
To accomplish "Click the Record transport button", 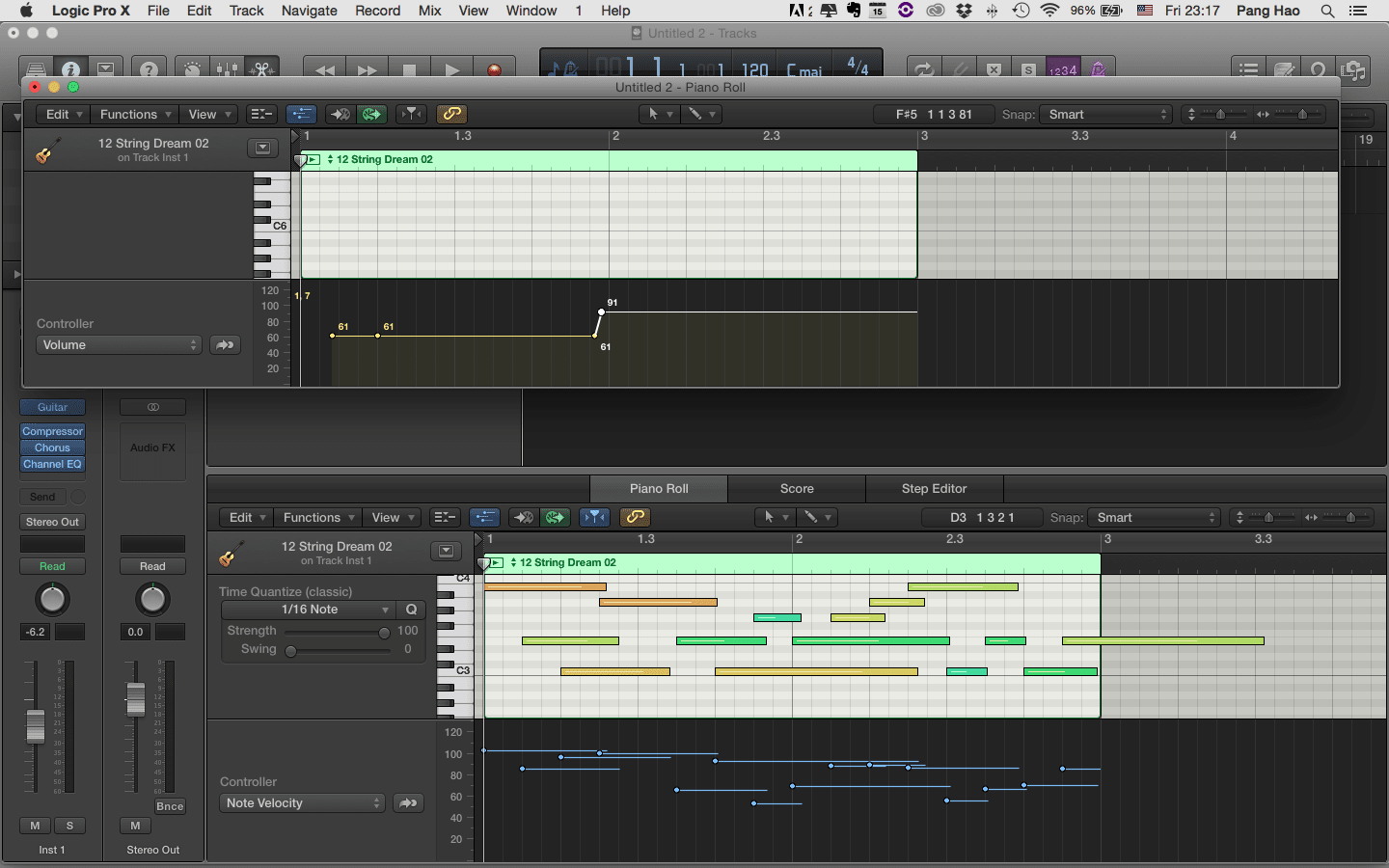I will coord(494,69).
